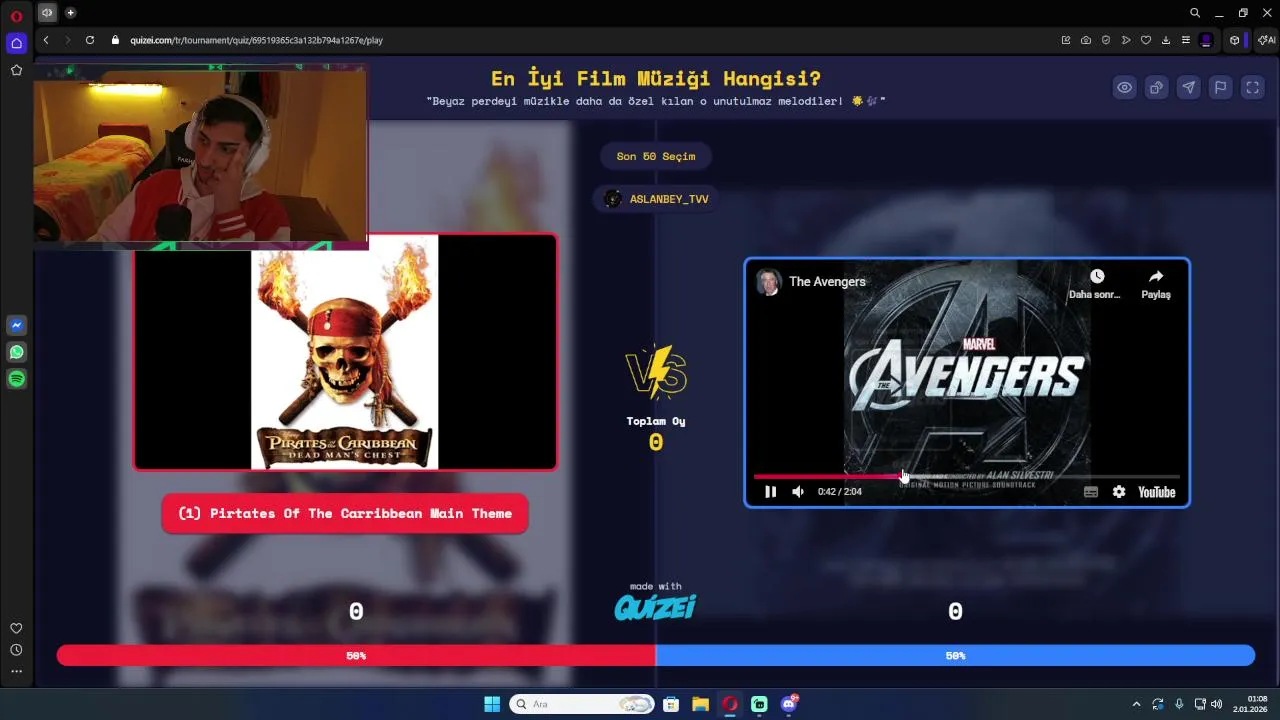Open the star bookmarks sidebar icon
Image resolution: width=1280 pixels, height=720 pixels.
click(16, 70)
